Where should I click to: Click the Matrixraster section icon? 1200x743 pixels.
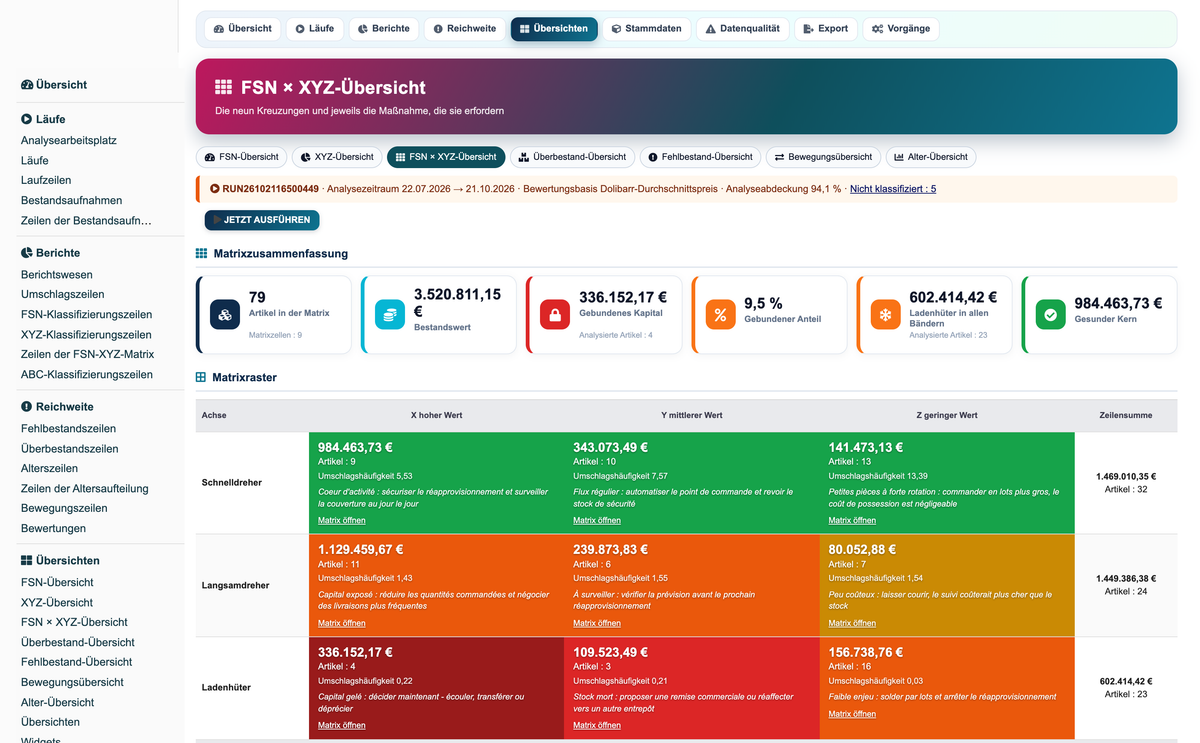(x=201, y=378)
